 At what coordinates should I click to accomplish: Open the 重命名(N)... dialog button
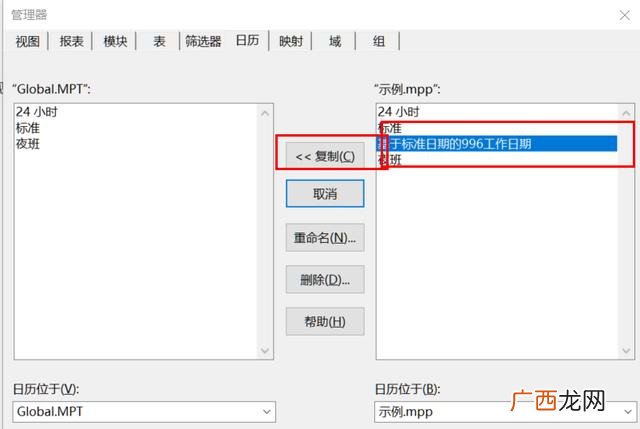325,238
